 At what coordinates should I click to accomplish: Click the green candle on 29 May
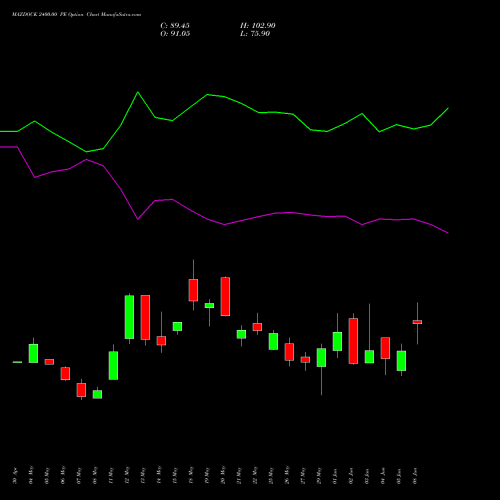click(321, 358)
